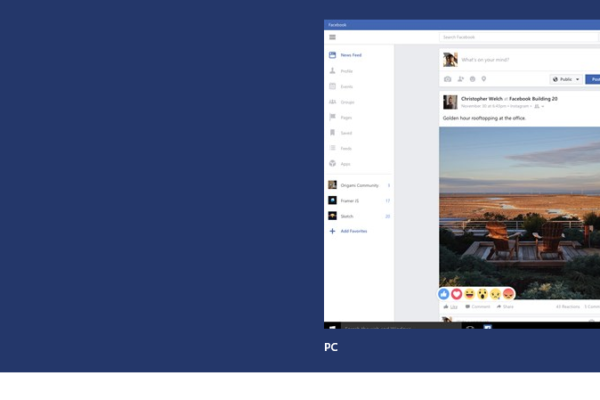Viewport: 600px width, 400px height.
Task: Click the Profile person icon
Action: coord(332,71)
